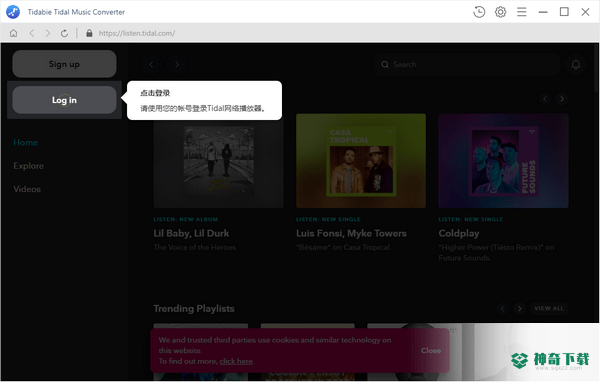Click the 'Trending Playlists' heading
The width and height of the screenshot is (600, 382).
(194, 309)
